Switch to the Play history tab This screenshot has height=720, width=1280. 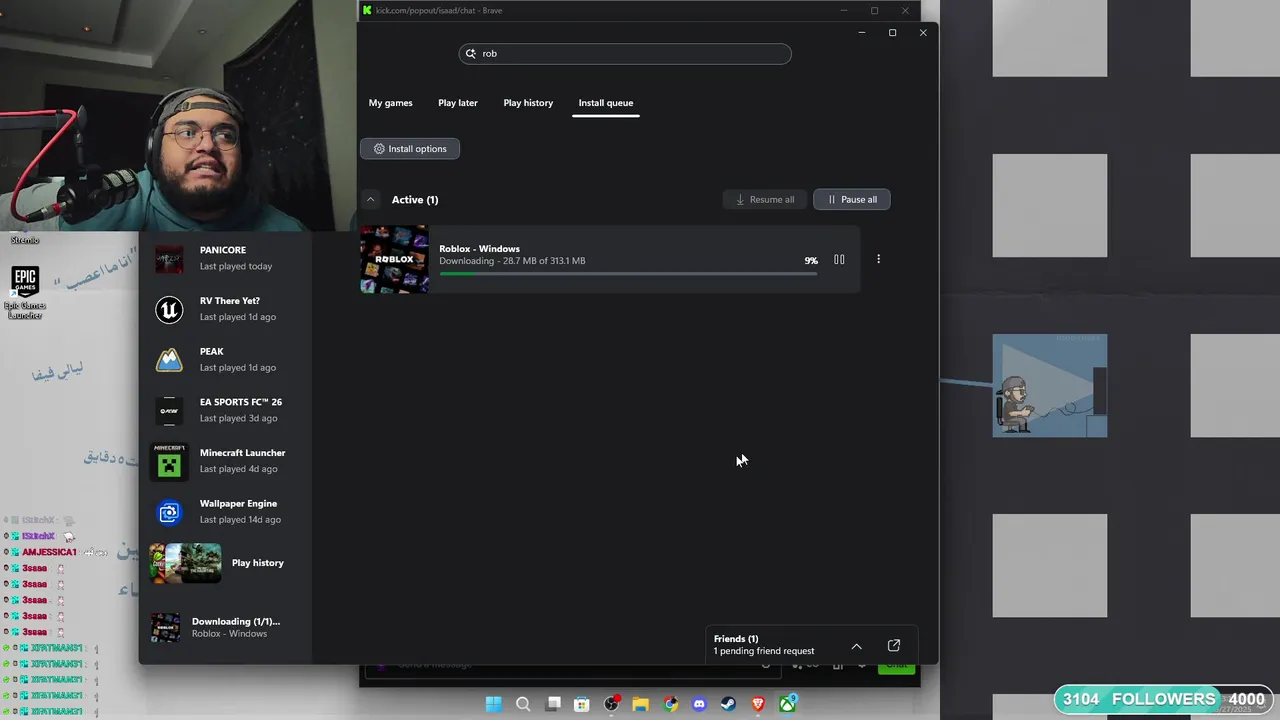pyautogui.click(x=528, y=103)
